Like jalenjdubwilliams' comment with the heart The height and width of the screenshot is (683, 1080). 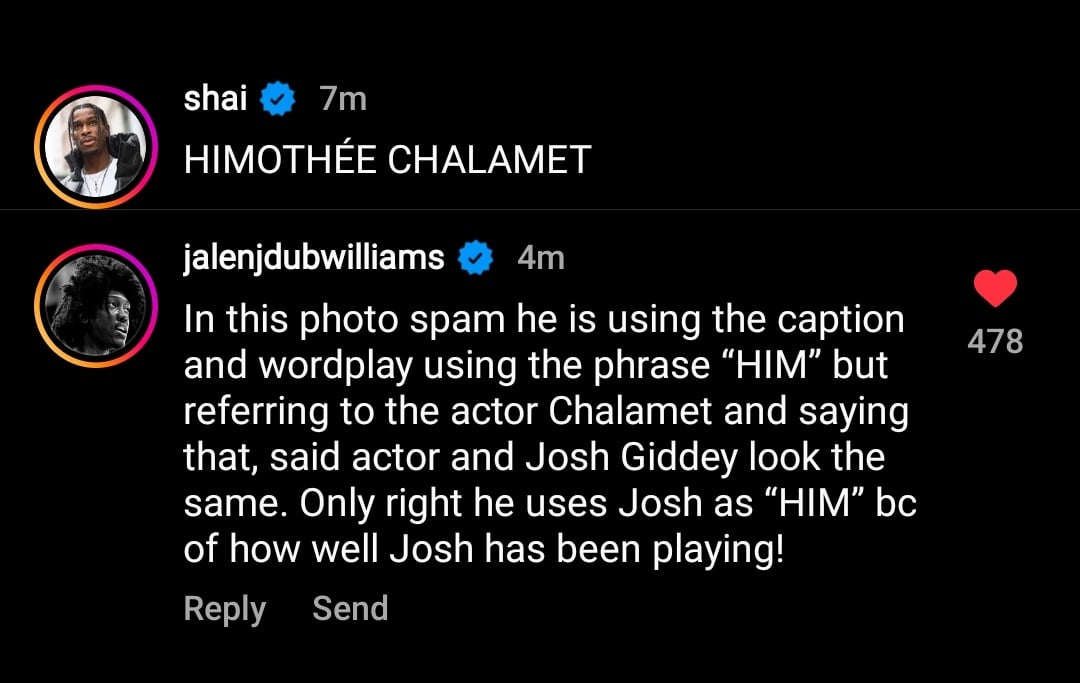pos(994,289)
